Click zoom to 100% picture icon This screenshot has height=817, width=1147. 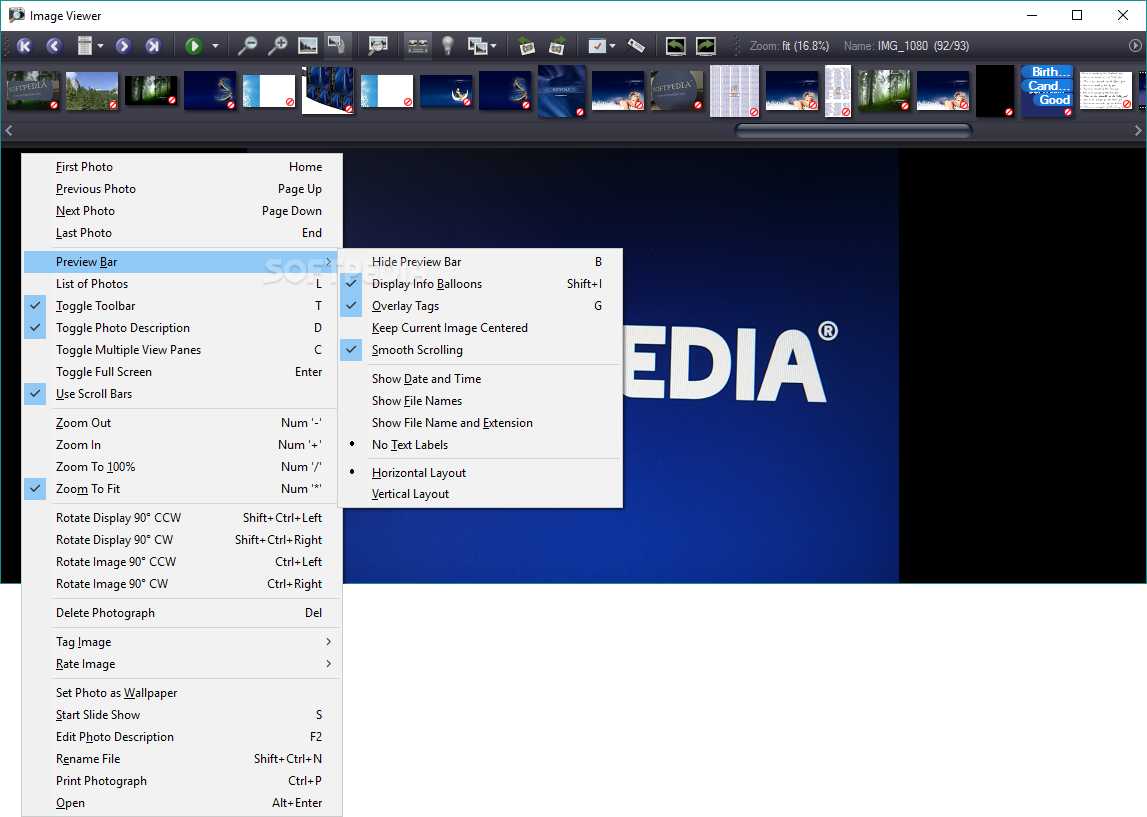(x=308, y=46)
